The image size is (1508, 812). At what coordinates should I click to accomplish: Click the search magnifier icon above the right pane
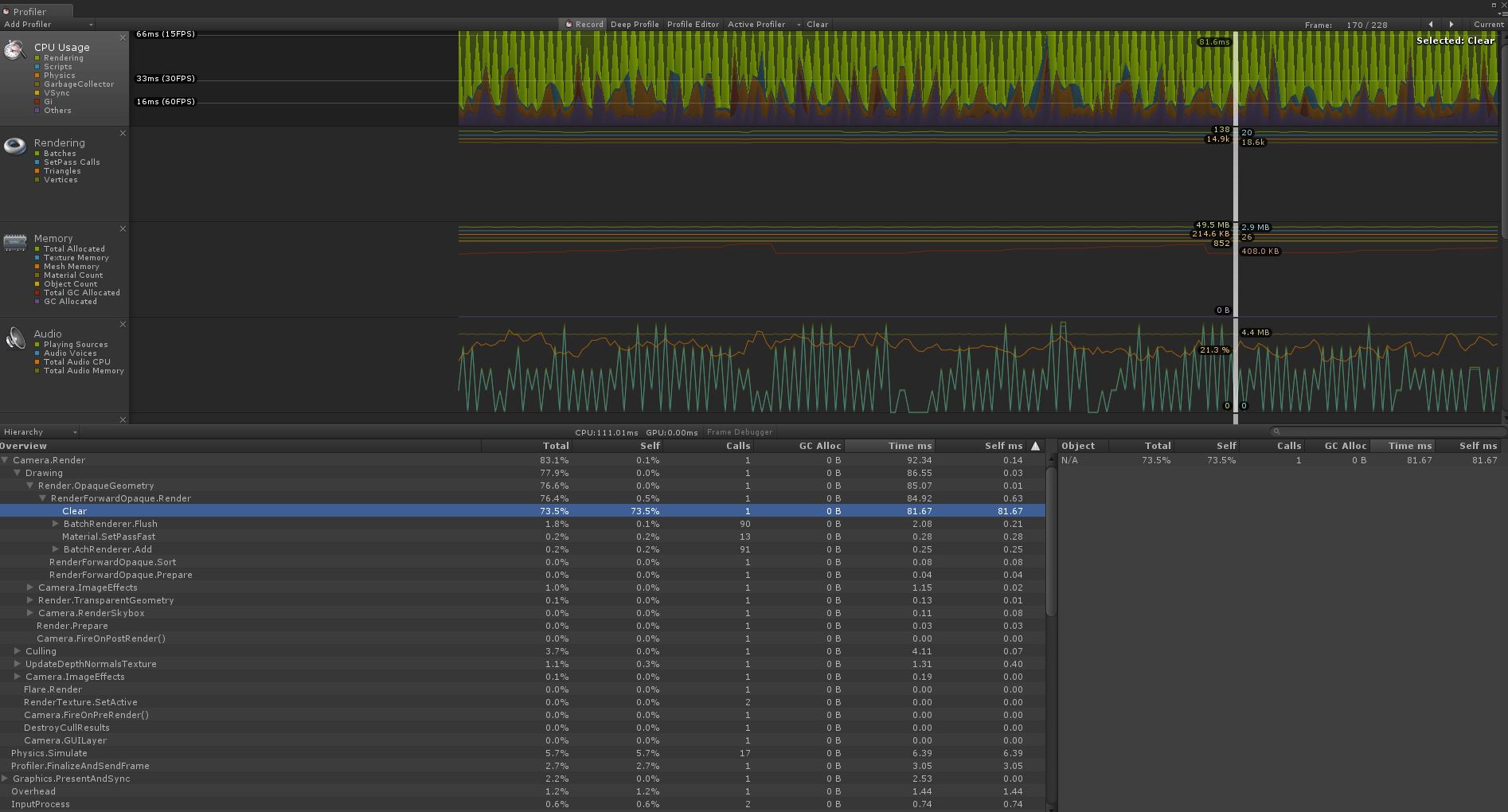pos(1277,431)
